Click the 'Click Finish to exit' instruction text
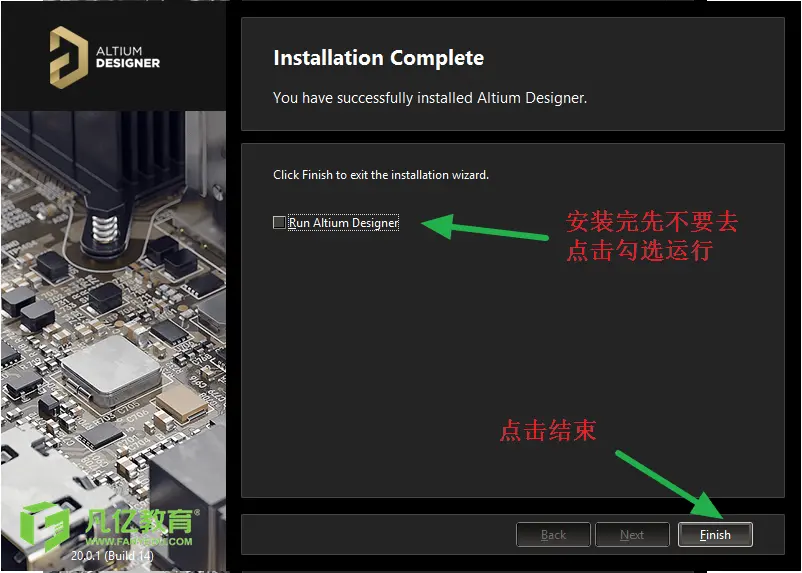Screen dimensions: 802x573 coord(381,174)
